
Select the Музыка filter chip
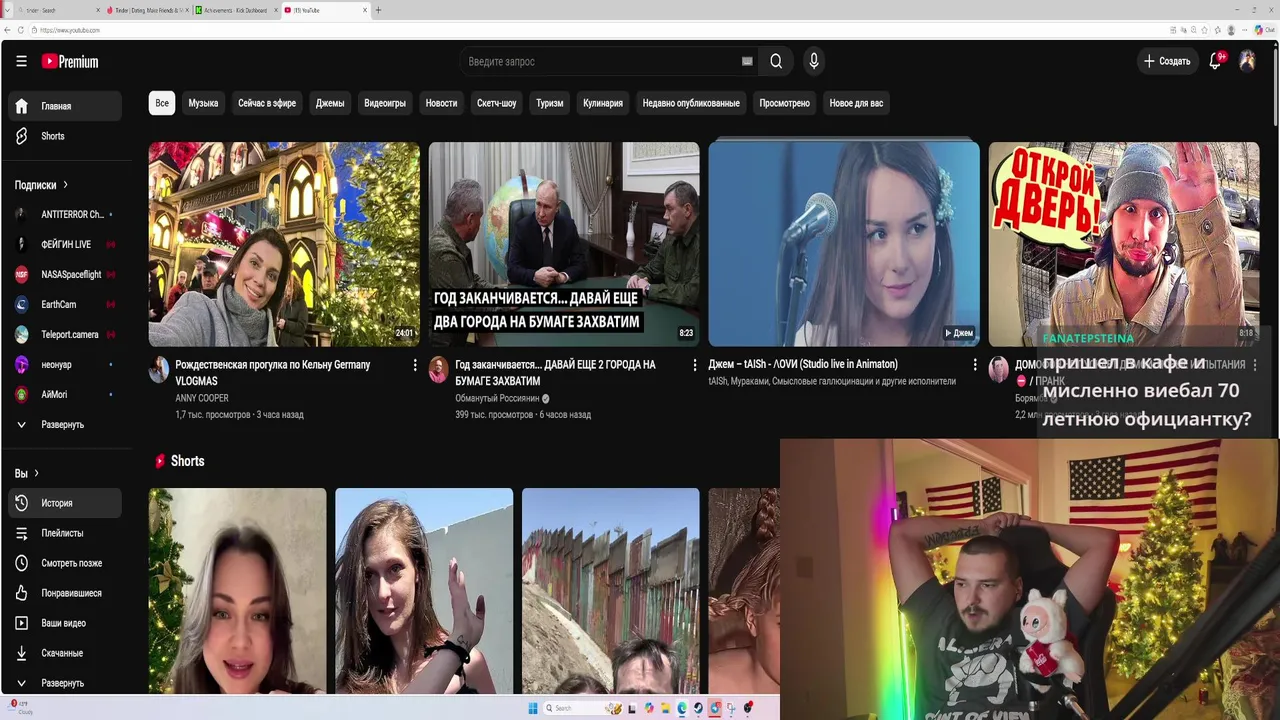(203, 103)
